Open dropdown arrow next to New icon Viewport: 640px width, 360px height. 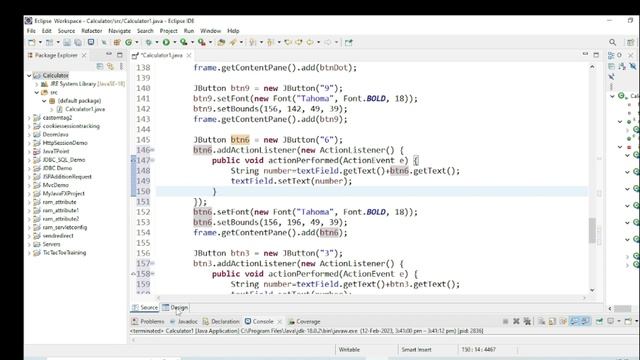click(40, 42)
